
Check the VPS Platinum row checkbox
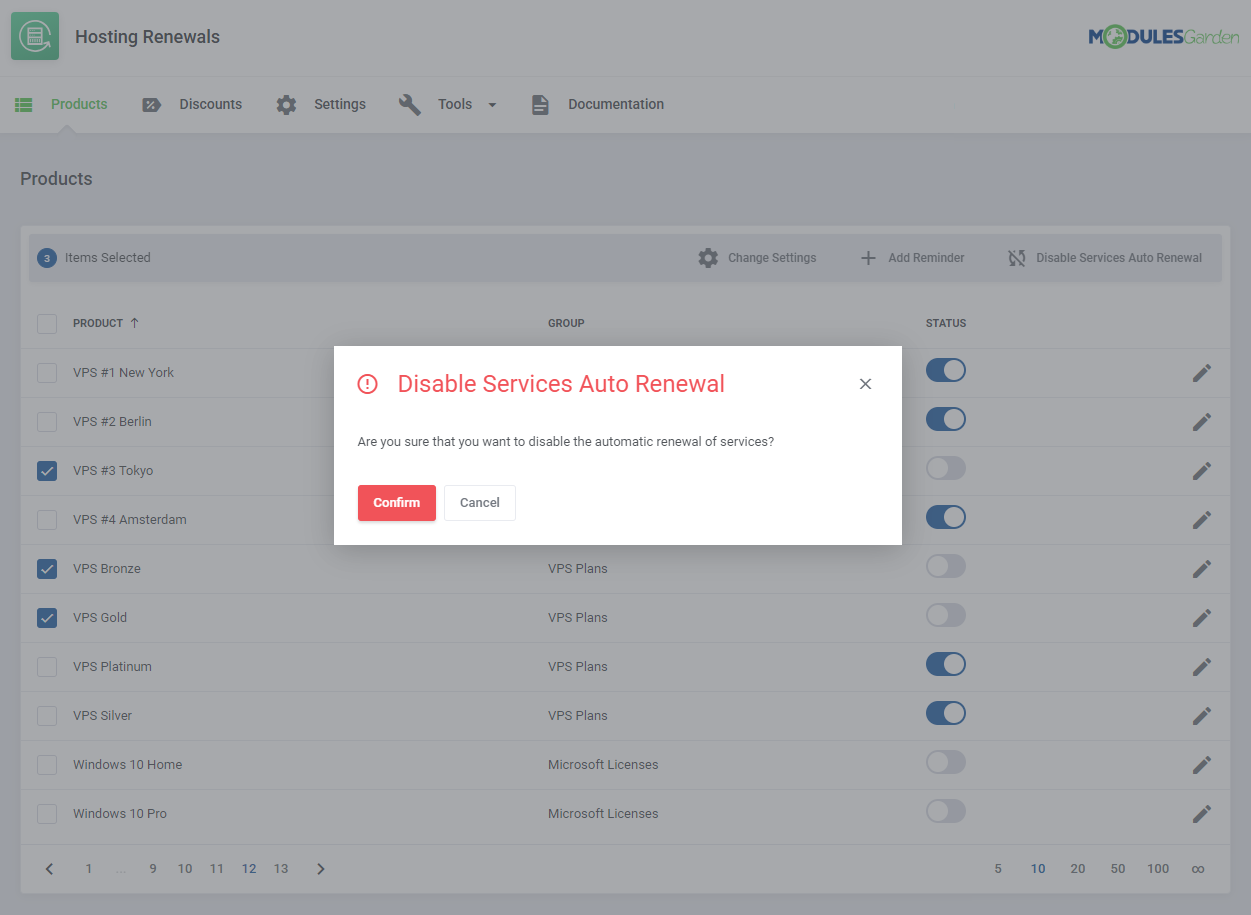46,666
